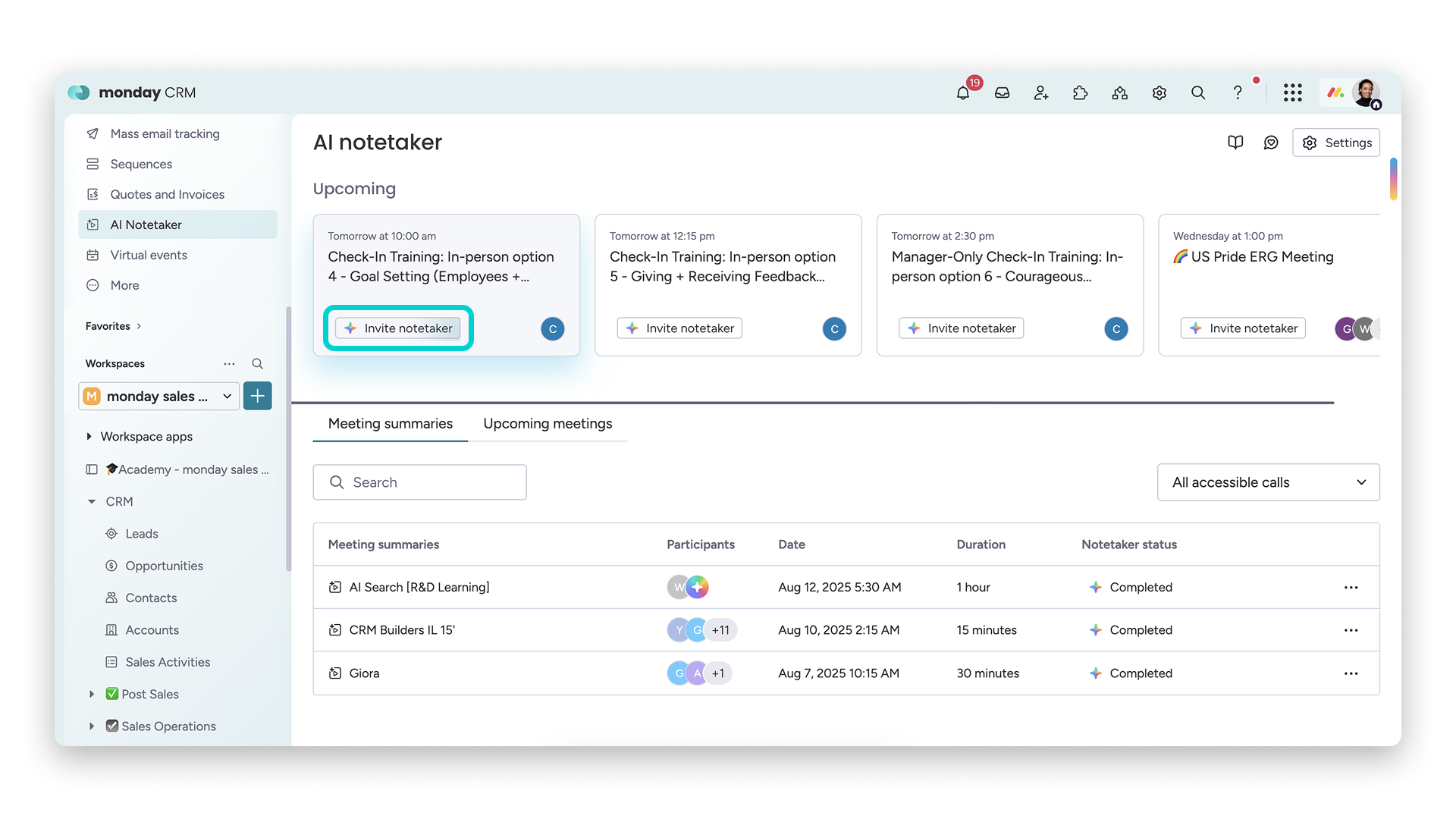
Task: Open more options for Giora row
Action: (1351, 673)
